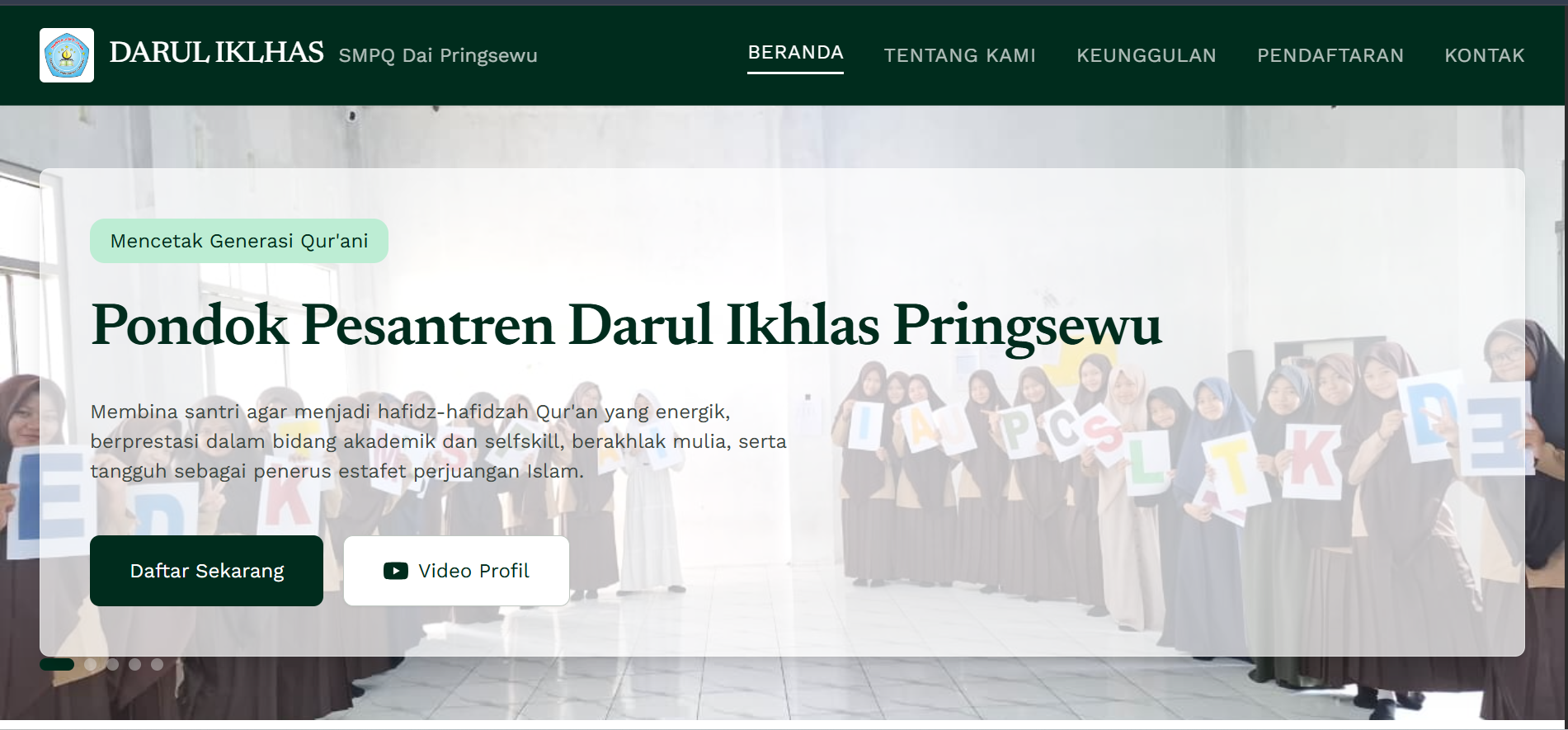This screenshot has height=730, width=1568.
Task: Click the Video Profil button label
Action: 473,571
